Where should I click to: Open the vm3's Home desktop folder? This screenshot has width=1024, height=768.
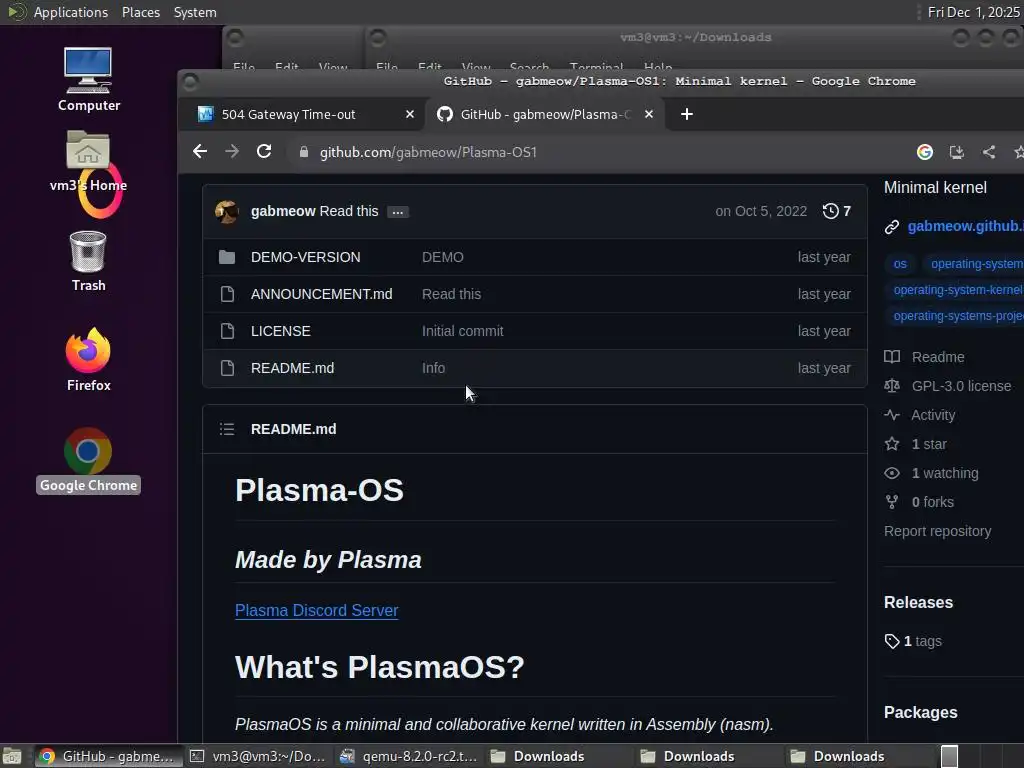click(x=88, y=161)
